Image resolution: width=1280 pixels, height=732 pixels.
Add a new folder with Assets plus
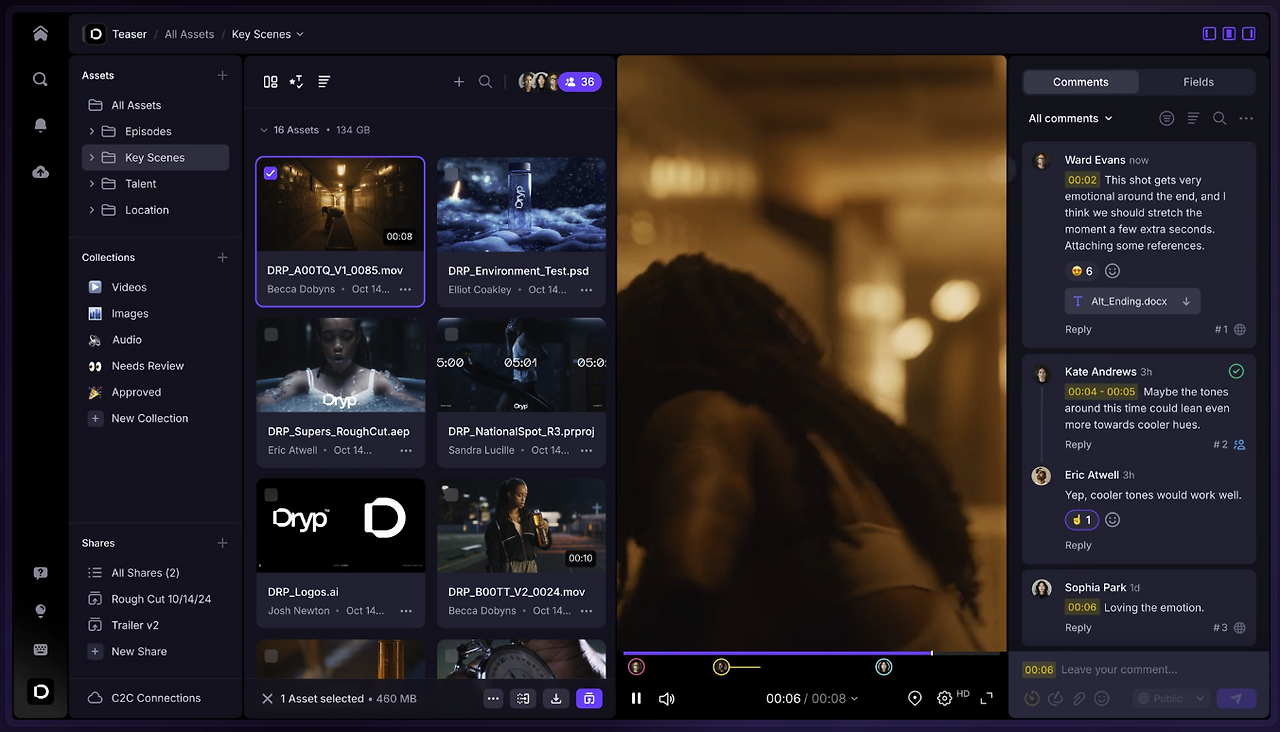pos(222,75)
